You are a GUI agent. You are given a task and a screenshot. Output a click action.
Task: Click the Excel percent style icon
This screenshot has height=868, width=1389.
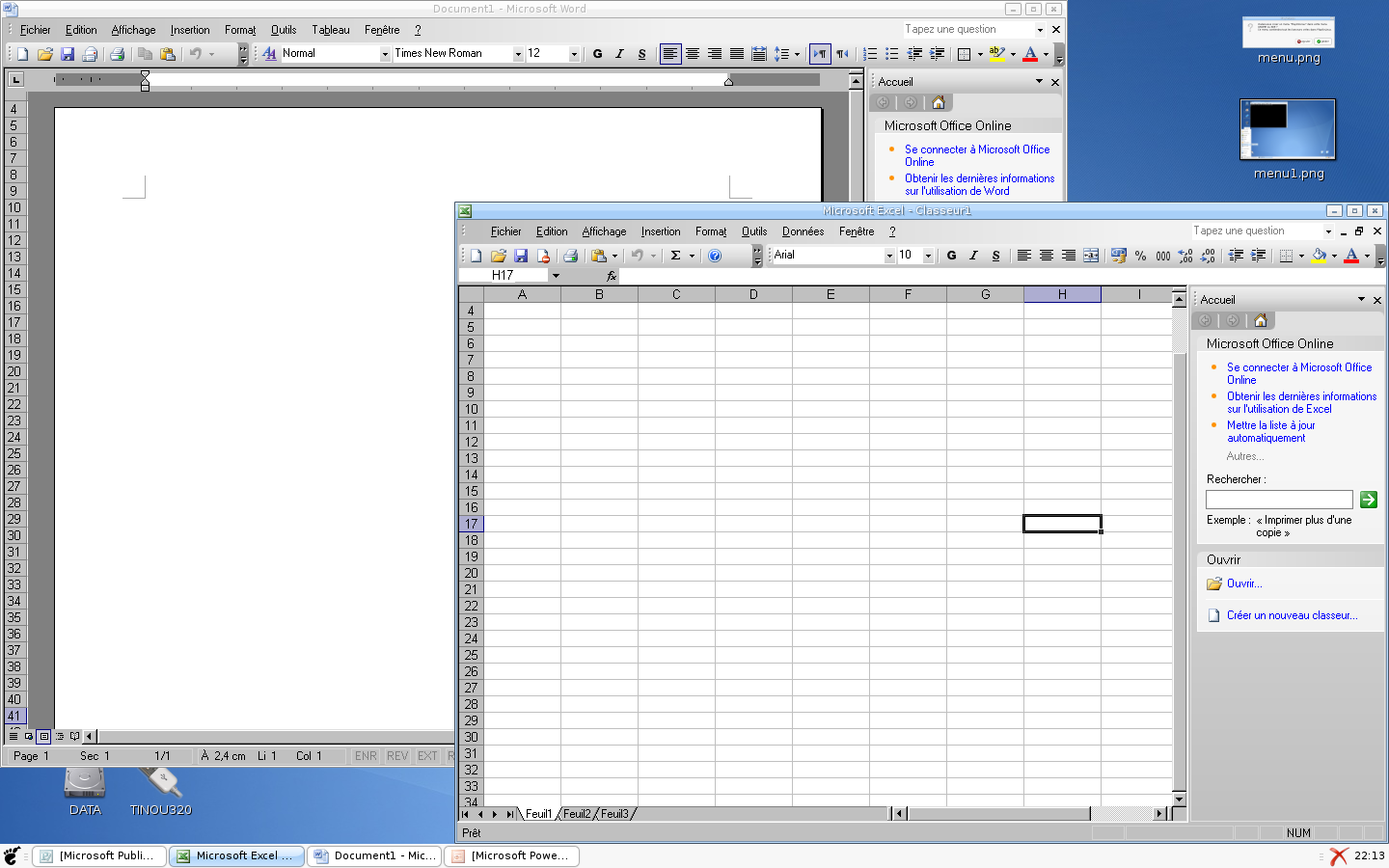[x=1141, y=256]
